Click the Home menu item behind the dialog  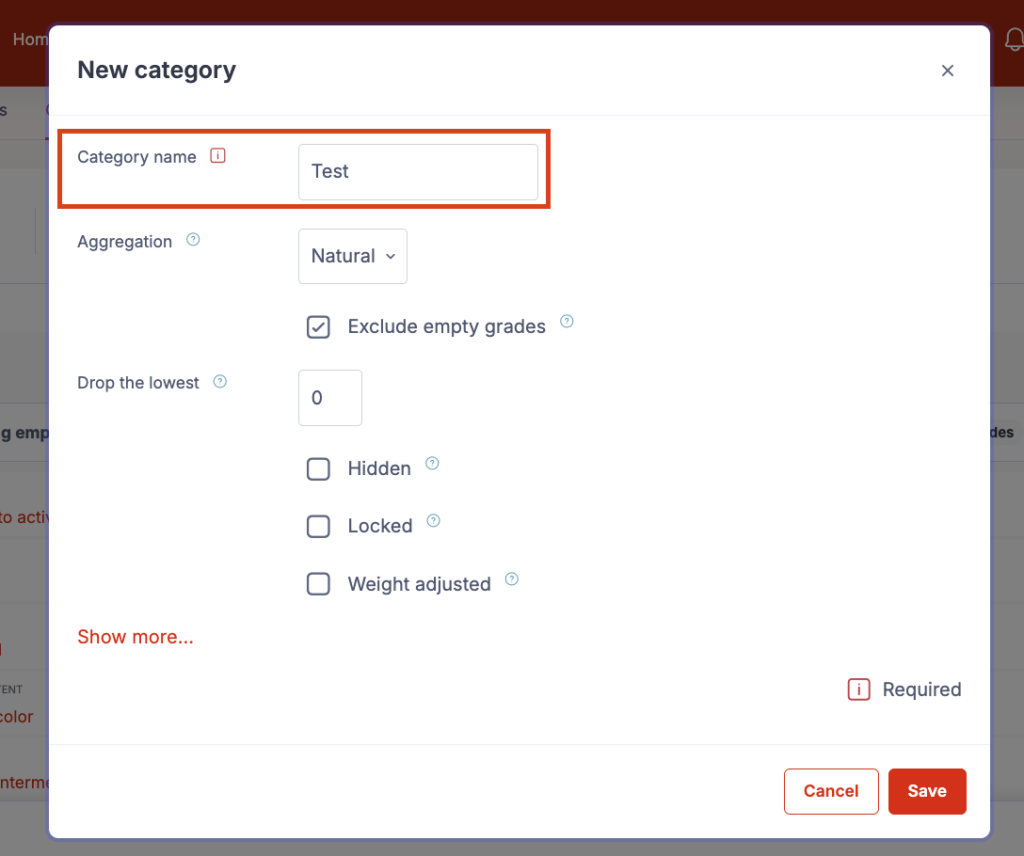(30, 39)
